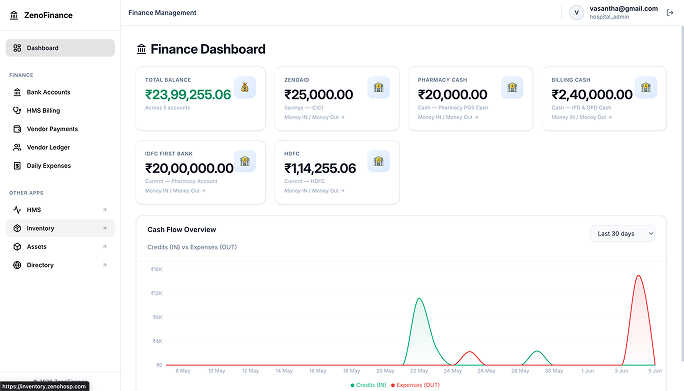
Task: Expand the HMS app menu arrow
Action: click(105, 210)
